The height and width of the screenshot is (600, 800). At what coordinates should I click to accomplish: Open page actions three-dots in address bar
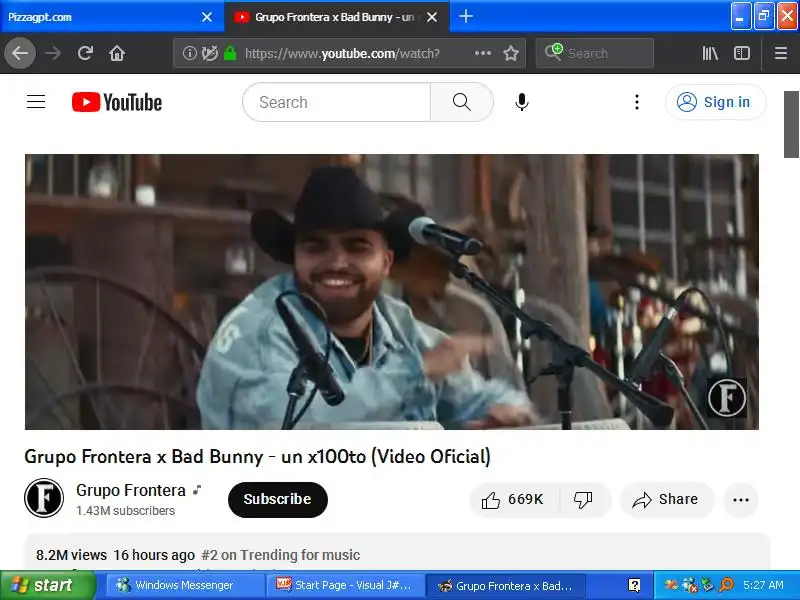[x=483, y=53]
